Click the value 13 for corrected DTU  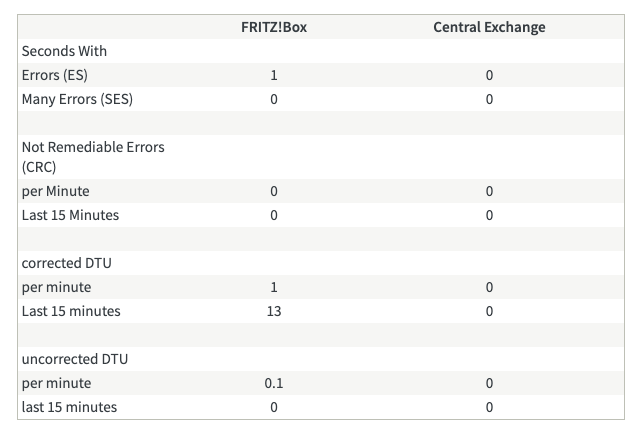coord(273,311)
